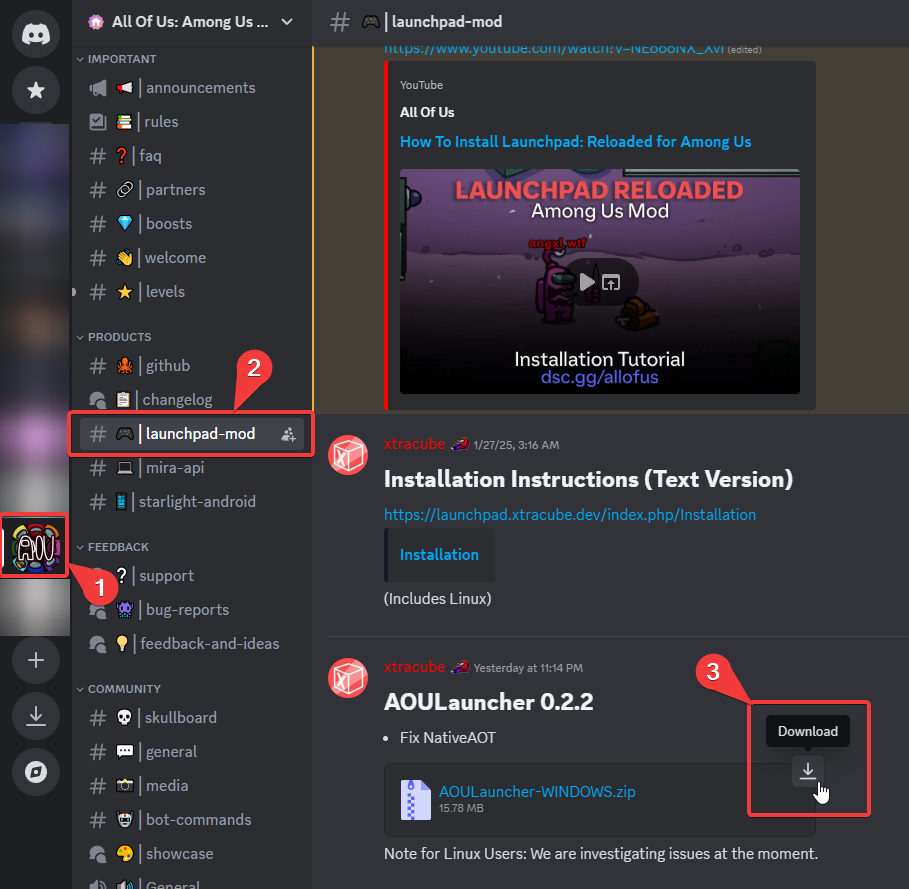Image resolution: width=909 pixels, height=889 pixels.
Task: Click the star favorites server icon
Action: tap(36, 90)
